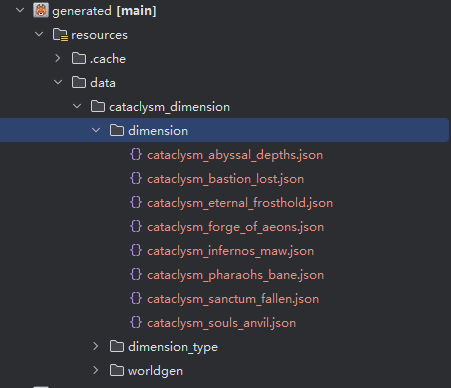Viewport: 451px width, 388px height.
Task: Select cataclysm_pharaohs_bane.json file
Action: (235, 275)
